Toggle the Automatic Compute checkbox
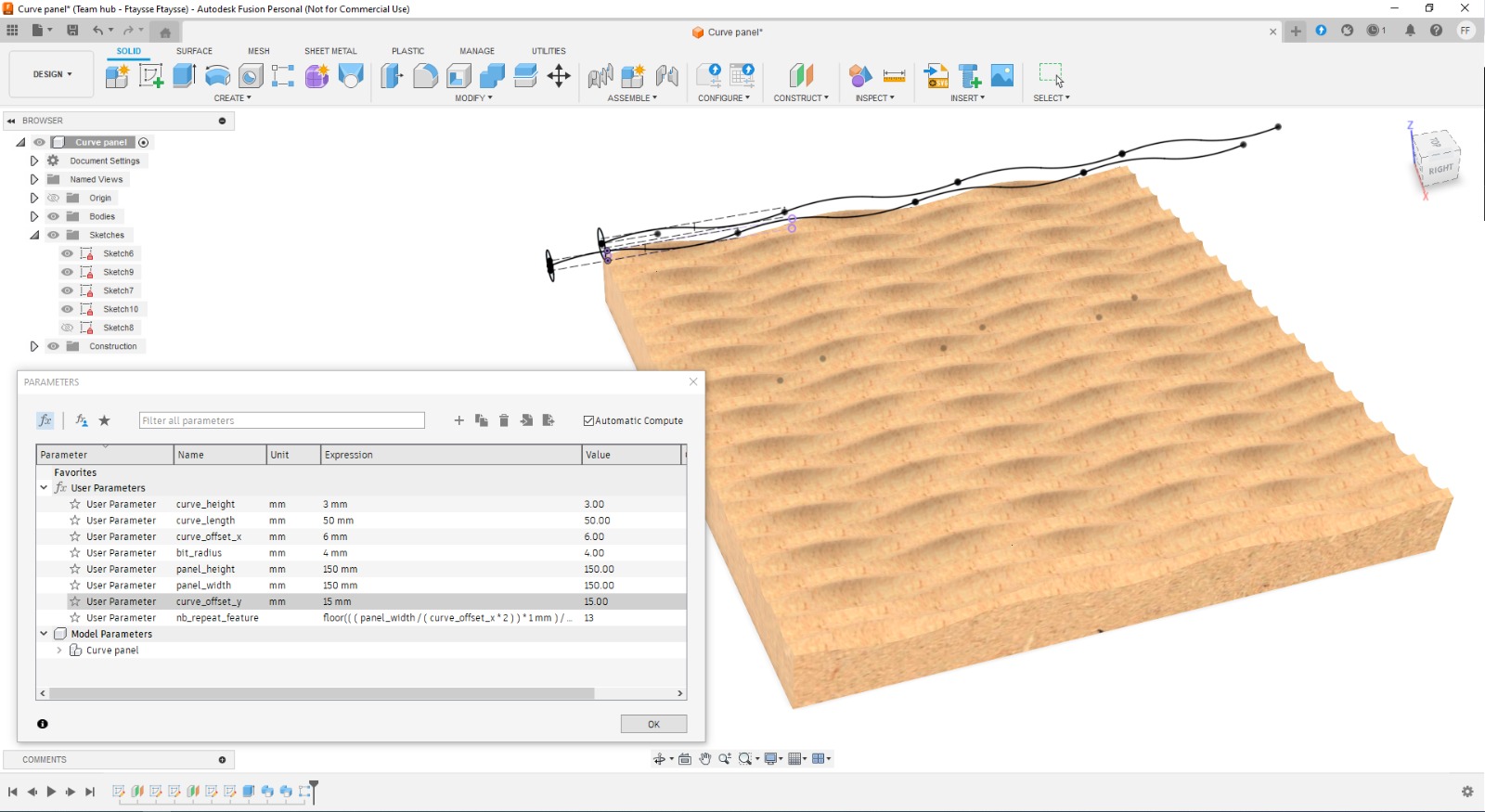This screenshot has height=812, width=1485. [588, 420]
